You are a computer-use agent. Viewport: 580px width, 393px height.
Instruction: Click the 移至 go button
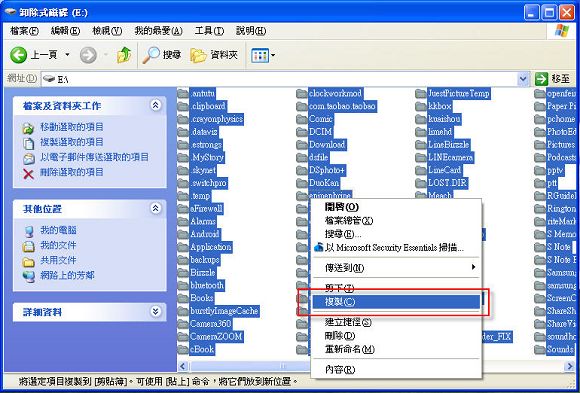[553, 79]
